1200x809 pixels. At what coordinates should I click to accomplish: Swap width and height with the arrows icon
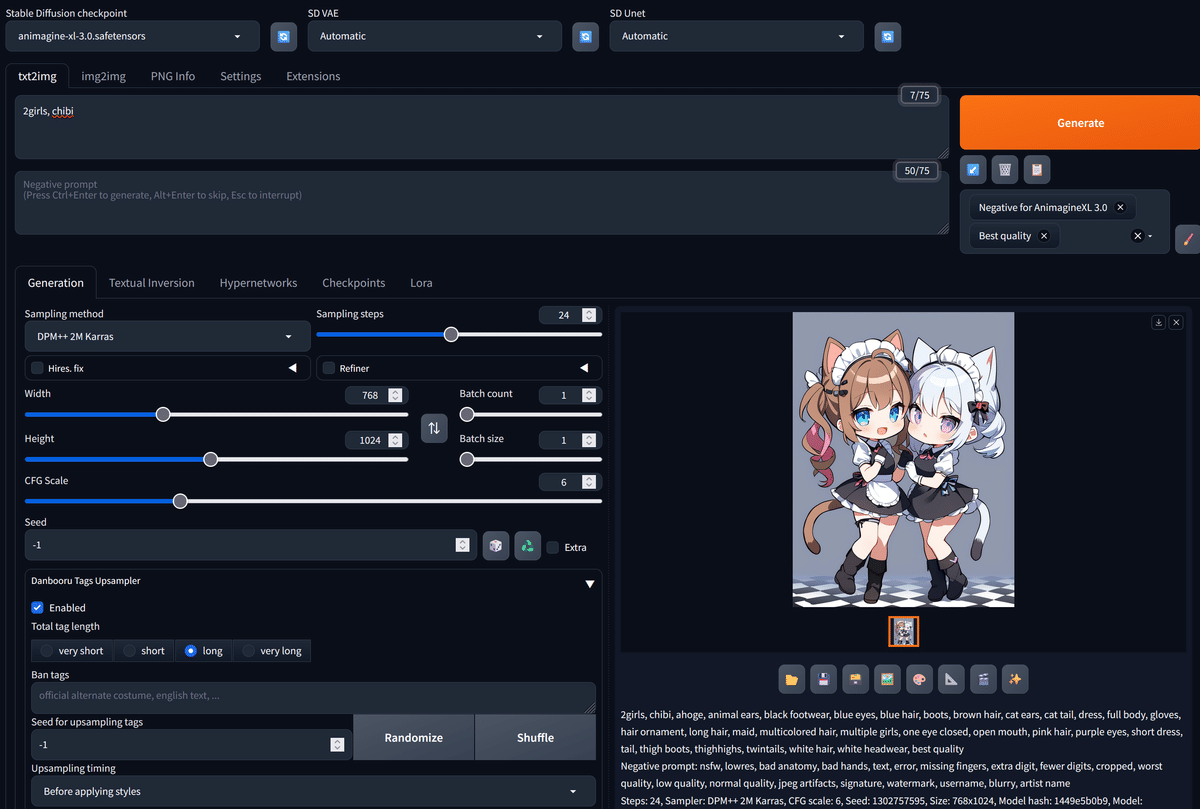433,428
